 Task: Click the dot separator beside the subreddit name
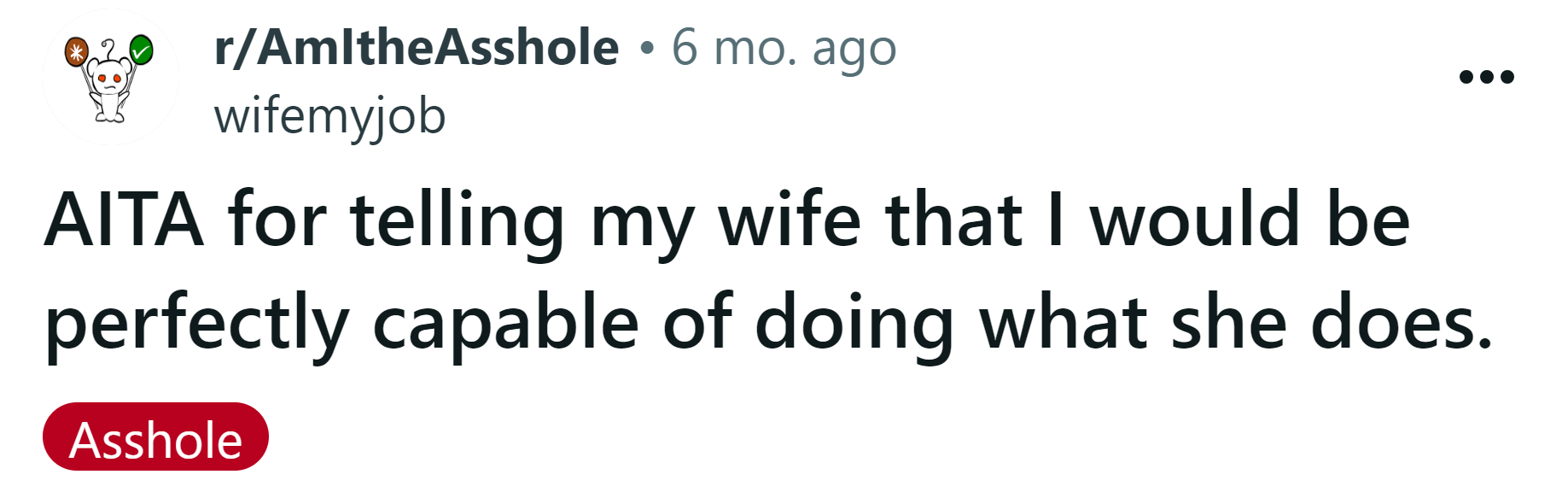[646, 49]
